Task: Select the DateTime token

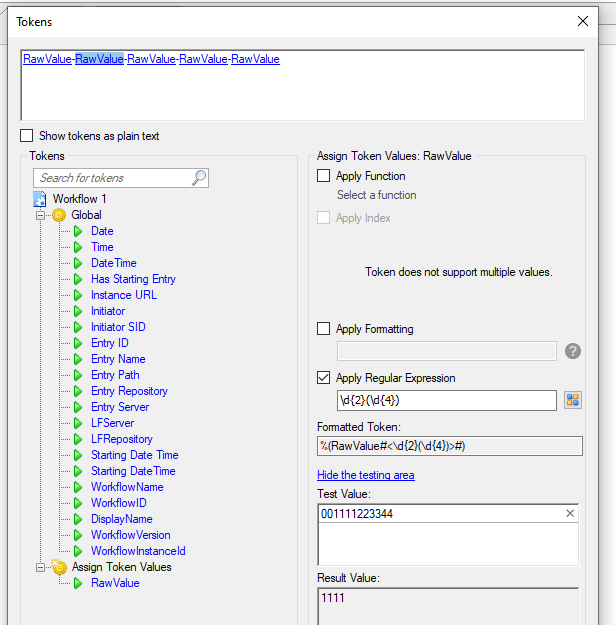Action: [114, 263]
